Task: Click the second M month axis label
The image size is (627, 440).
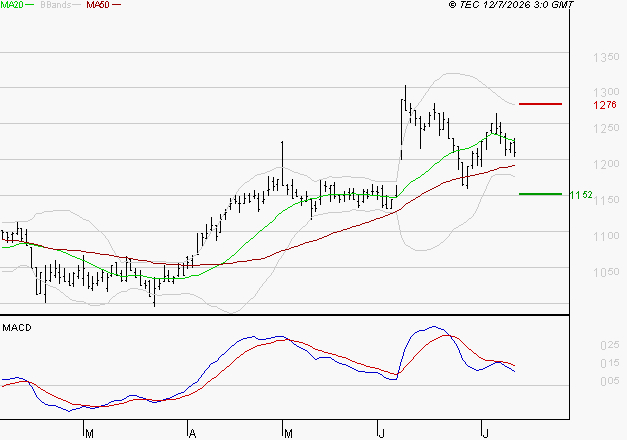Action: click(288, 434)
